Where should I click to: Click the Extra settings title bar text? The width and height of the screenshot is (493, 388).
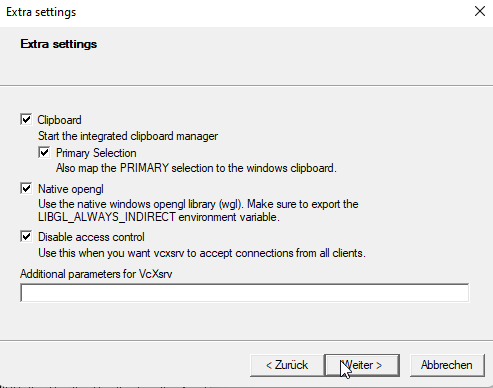41,12
